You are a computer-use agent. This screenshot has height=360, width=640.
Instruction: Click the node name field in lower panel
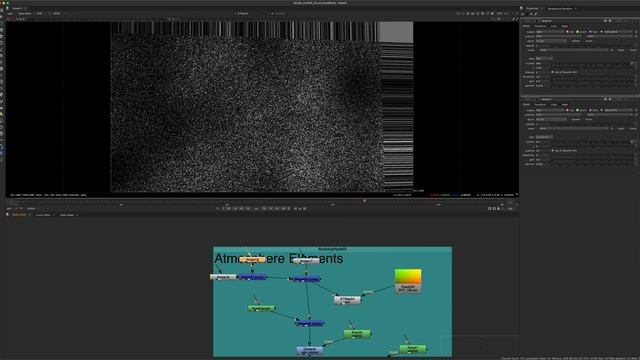pos(571,99)
